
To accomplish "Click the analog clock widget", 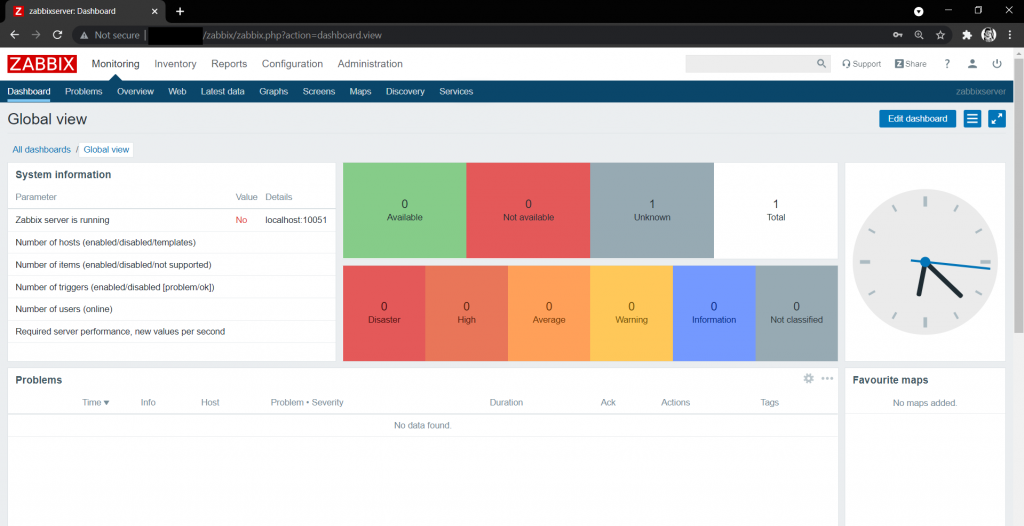I will tap(925, 262).
